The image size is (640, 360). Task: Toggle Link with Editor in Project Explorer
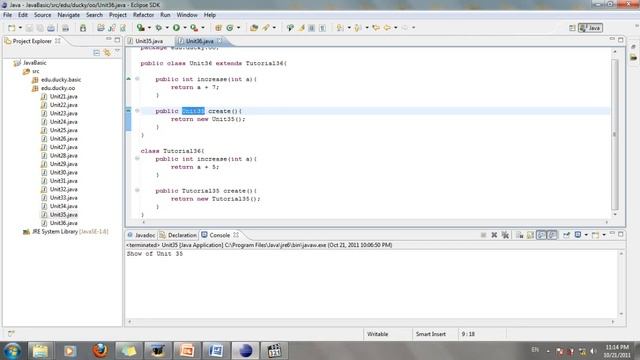pos(107,53)
